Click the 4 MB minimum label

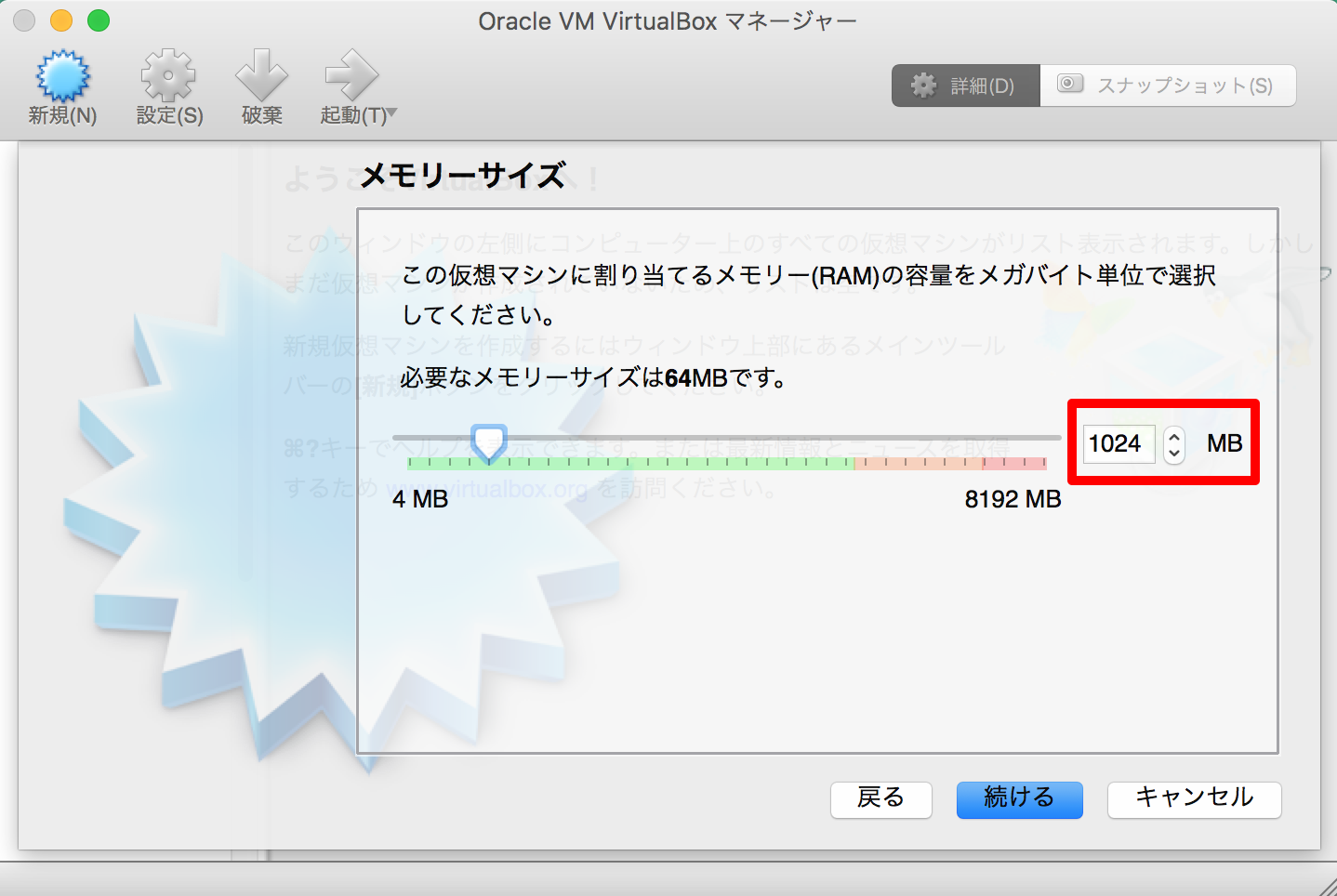click(420, 499)
